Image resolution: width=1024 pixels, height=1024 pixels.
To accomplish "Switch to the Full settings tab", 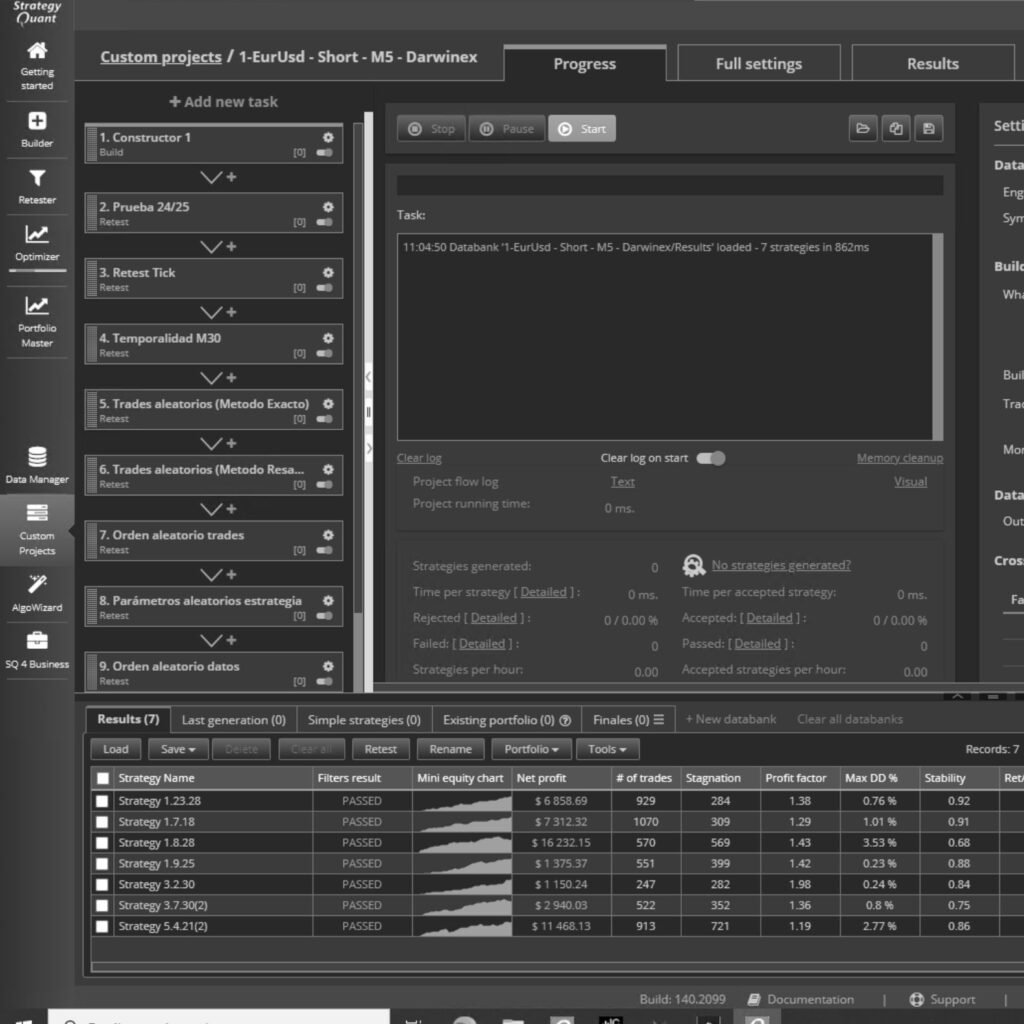I will click(x=758, y=64).
